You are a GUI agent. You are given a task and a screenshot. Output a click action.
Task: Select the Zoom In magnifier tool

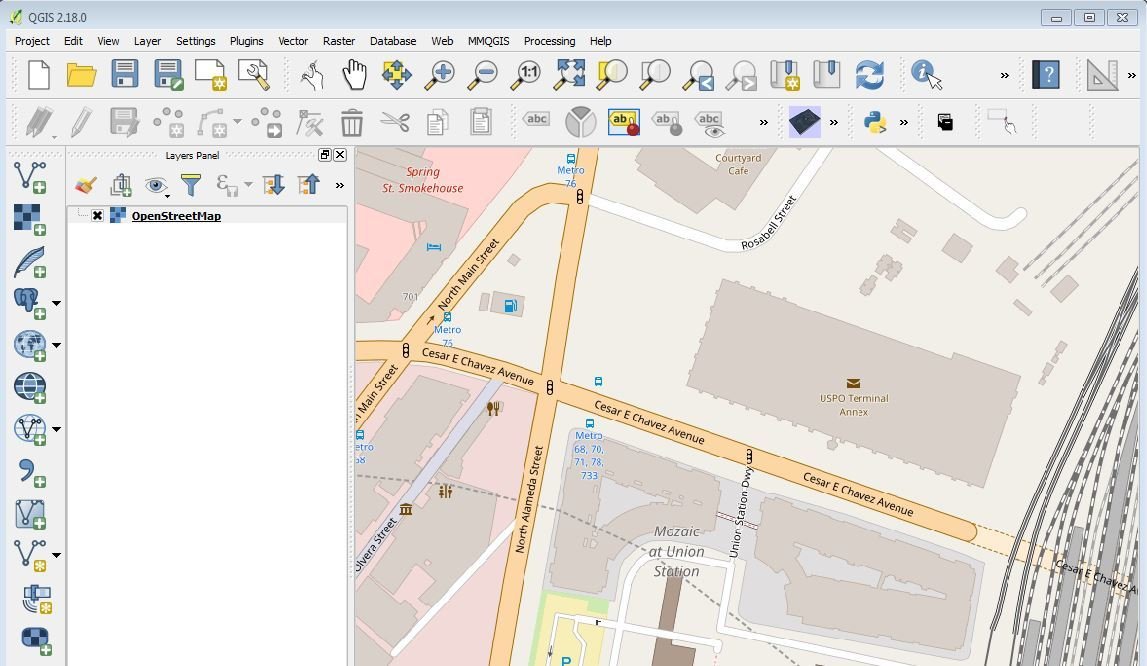click(440, 75)
